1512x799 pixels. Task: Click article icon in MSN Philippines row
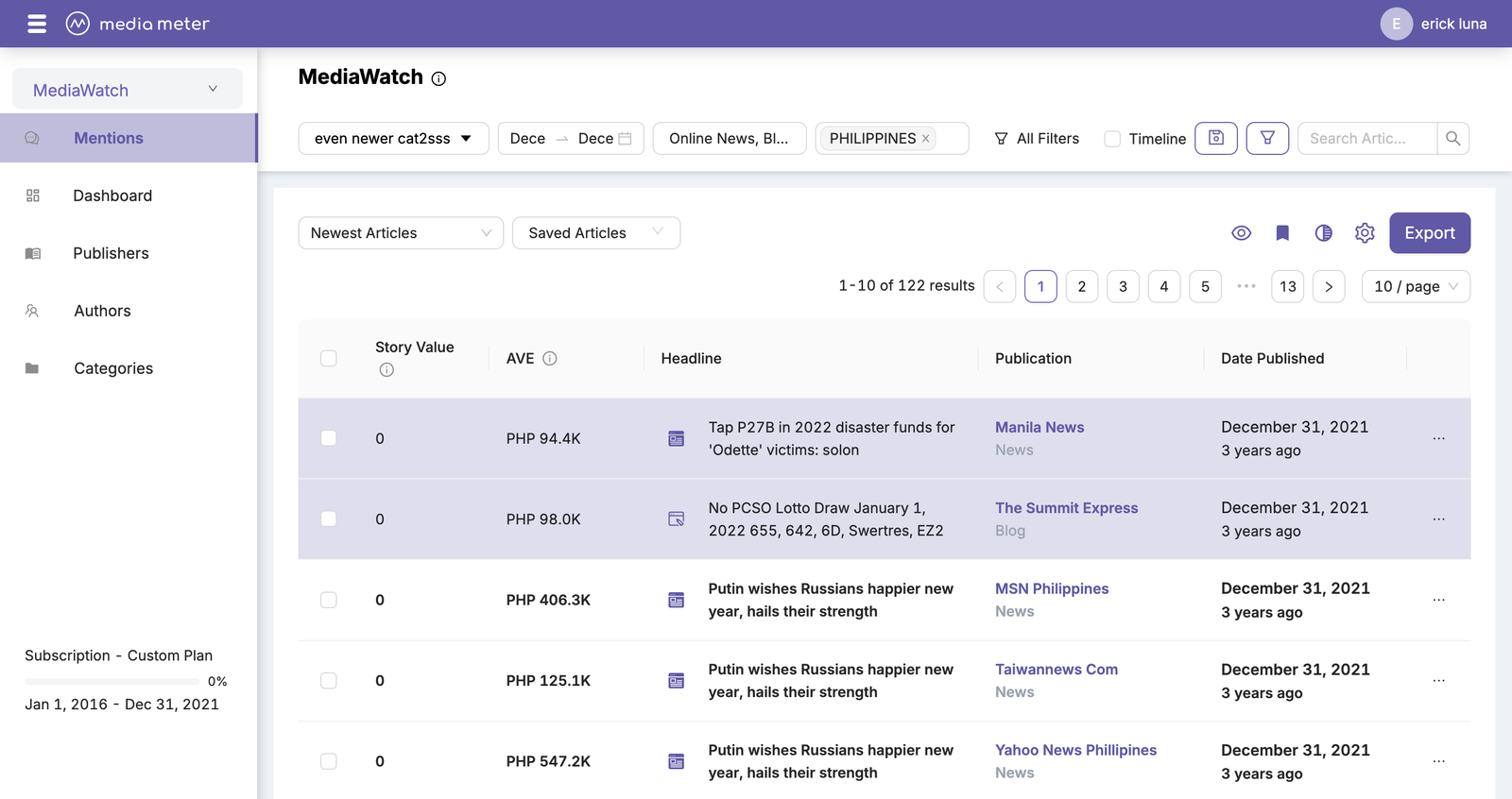[x=677, y=600]
